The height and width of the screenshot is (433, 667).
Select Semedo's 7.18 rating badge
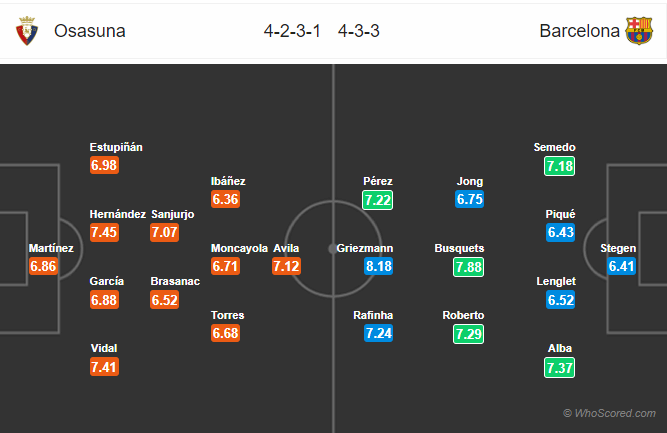click(560, 165)
